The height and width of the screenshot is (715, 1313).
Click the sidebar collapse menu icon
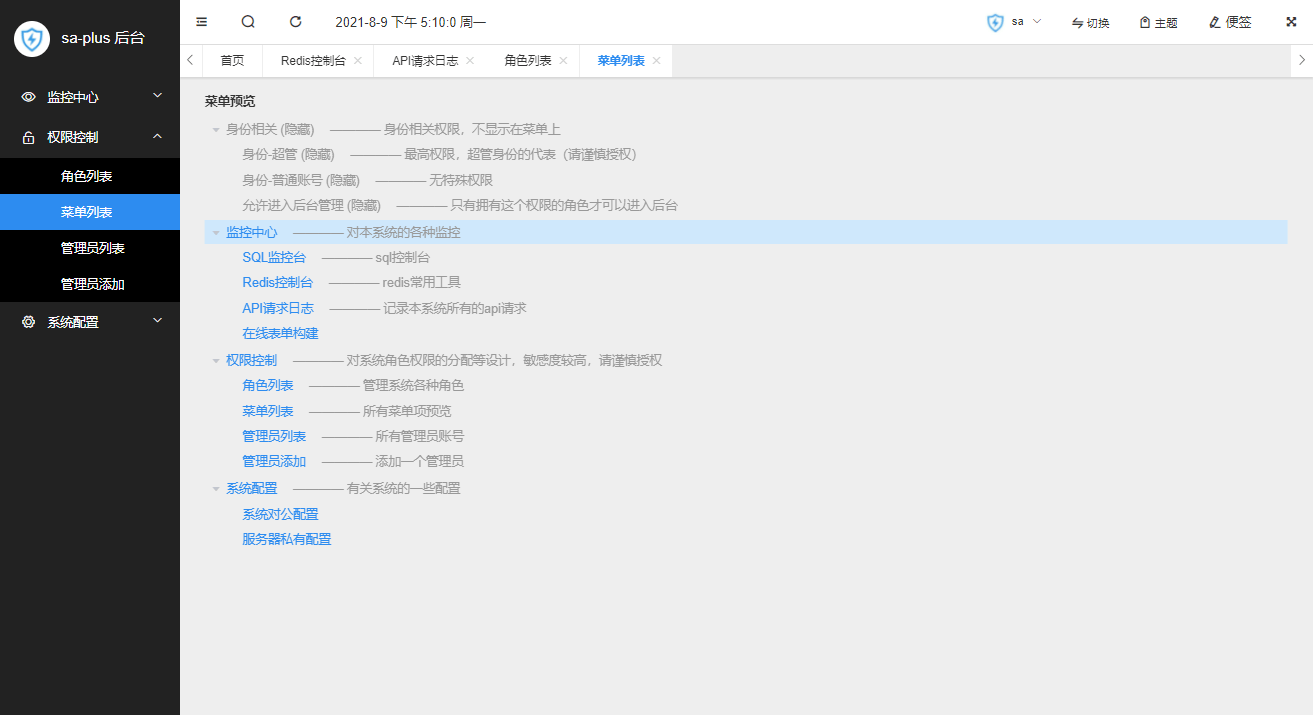[202, 21]
